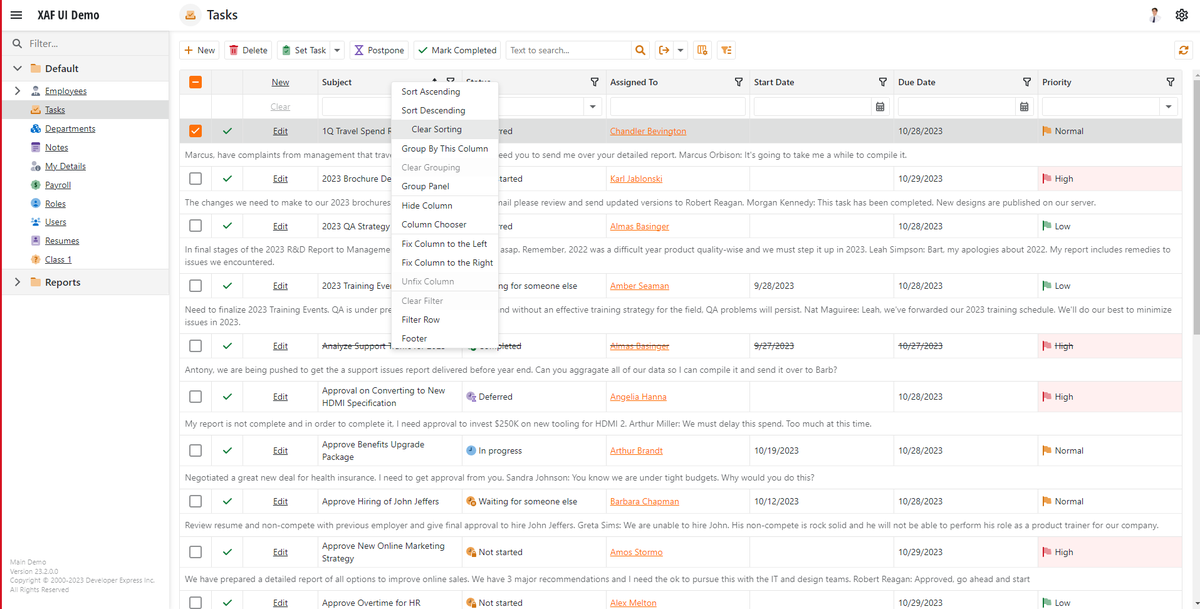Open the Priority column filter icon
Viewport: 1200px width, 609px height.
click(1170, 82)
